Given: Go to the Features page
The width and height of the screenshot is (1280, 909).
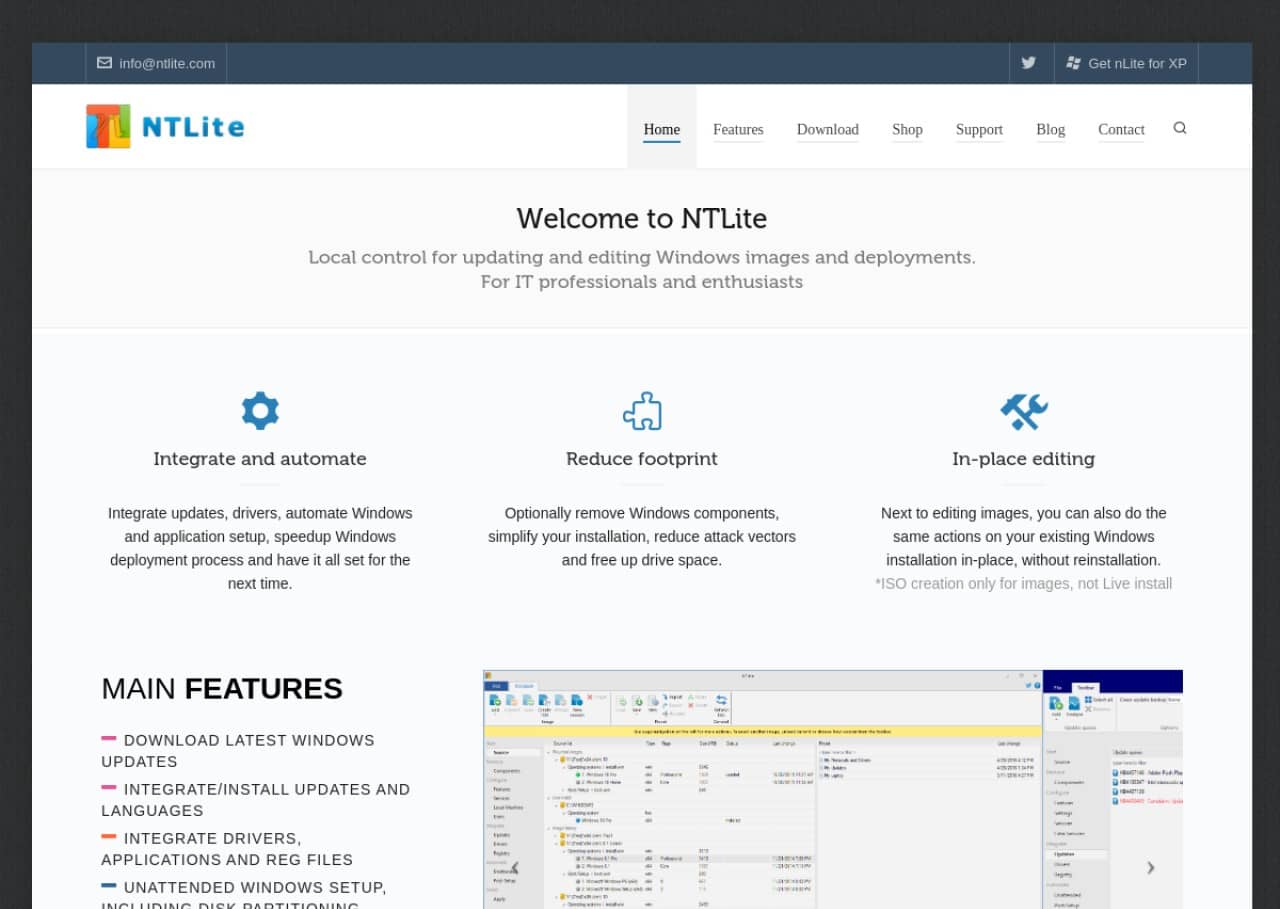Looking at the screenshot, I should pos(738,129).
